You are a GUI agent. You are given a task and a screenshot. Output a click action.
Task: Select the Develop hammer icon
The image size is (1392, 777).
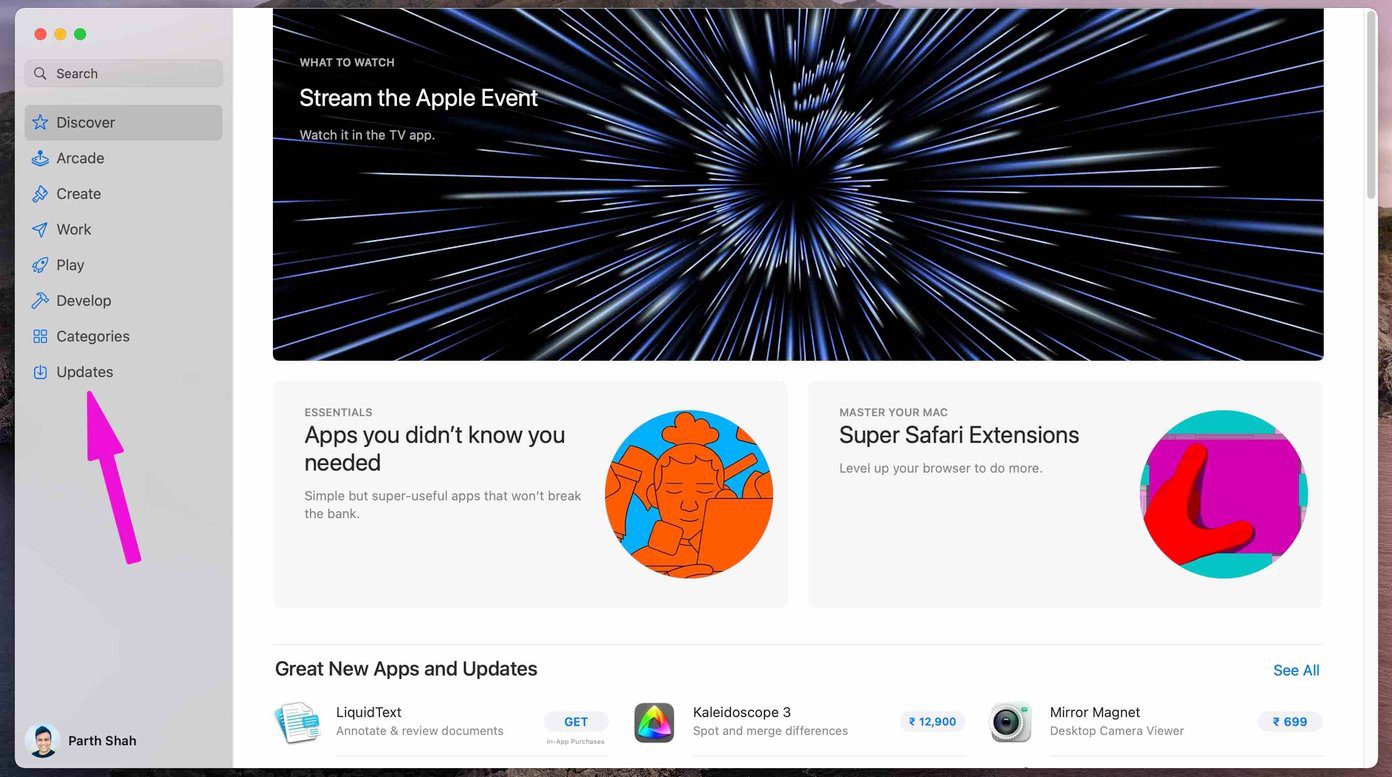[40, 300]
